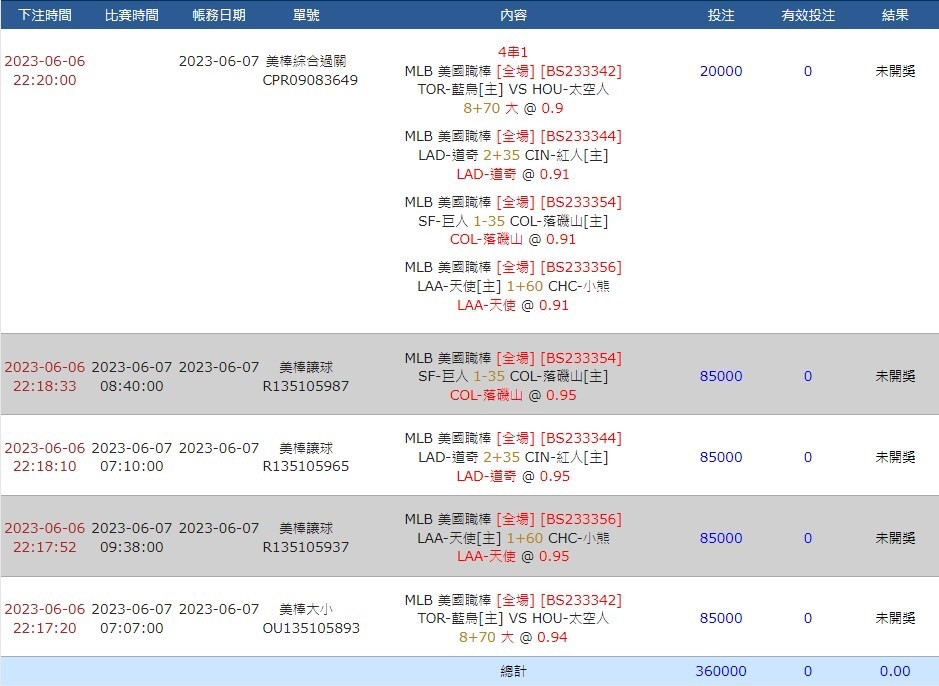Click the 單號 column header
The image size is (939, 686).
click(305, 15)
